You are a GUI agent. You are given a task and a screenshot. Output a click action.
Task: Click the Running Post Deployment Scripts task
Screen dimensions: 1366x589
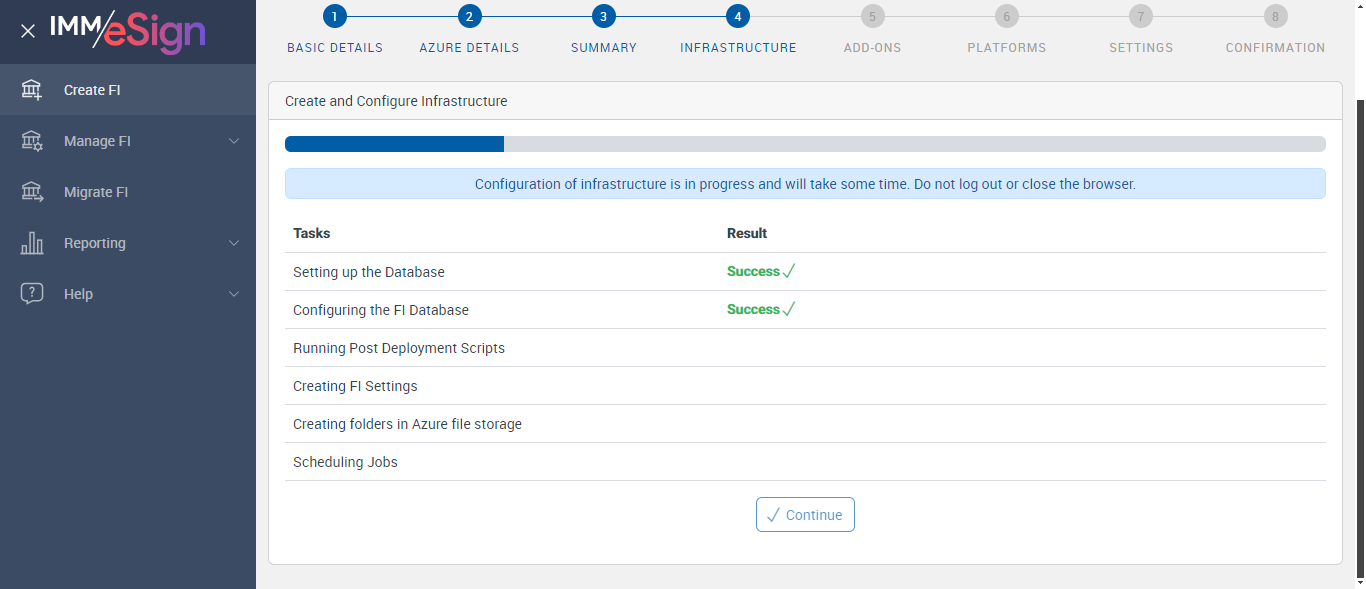coord(399,348)
